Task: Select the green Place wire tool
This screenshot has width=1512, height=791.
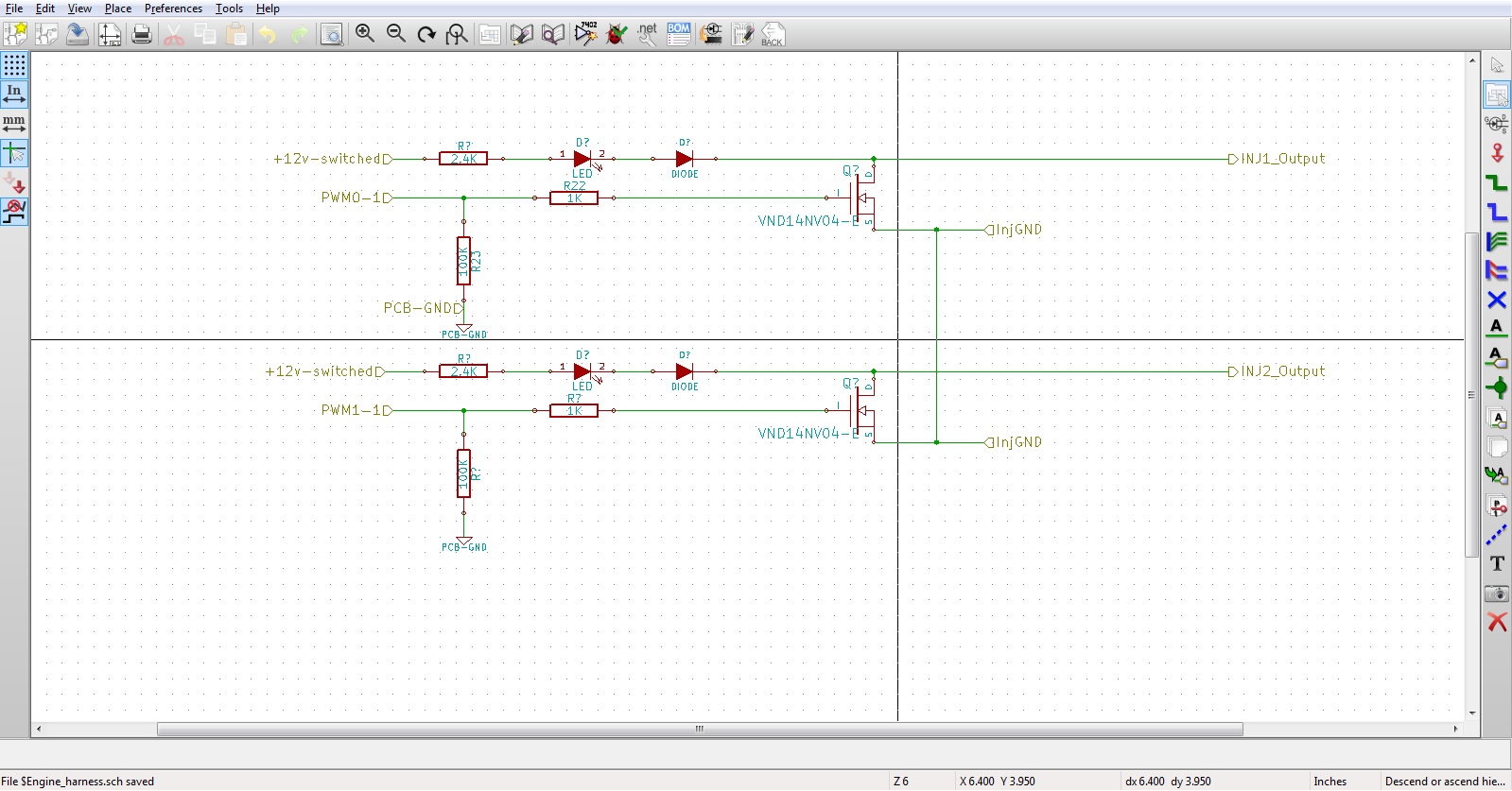Action: pos(1496,182)
